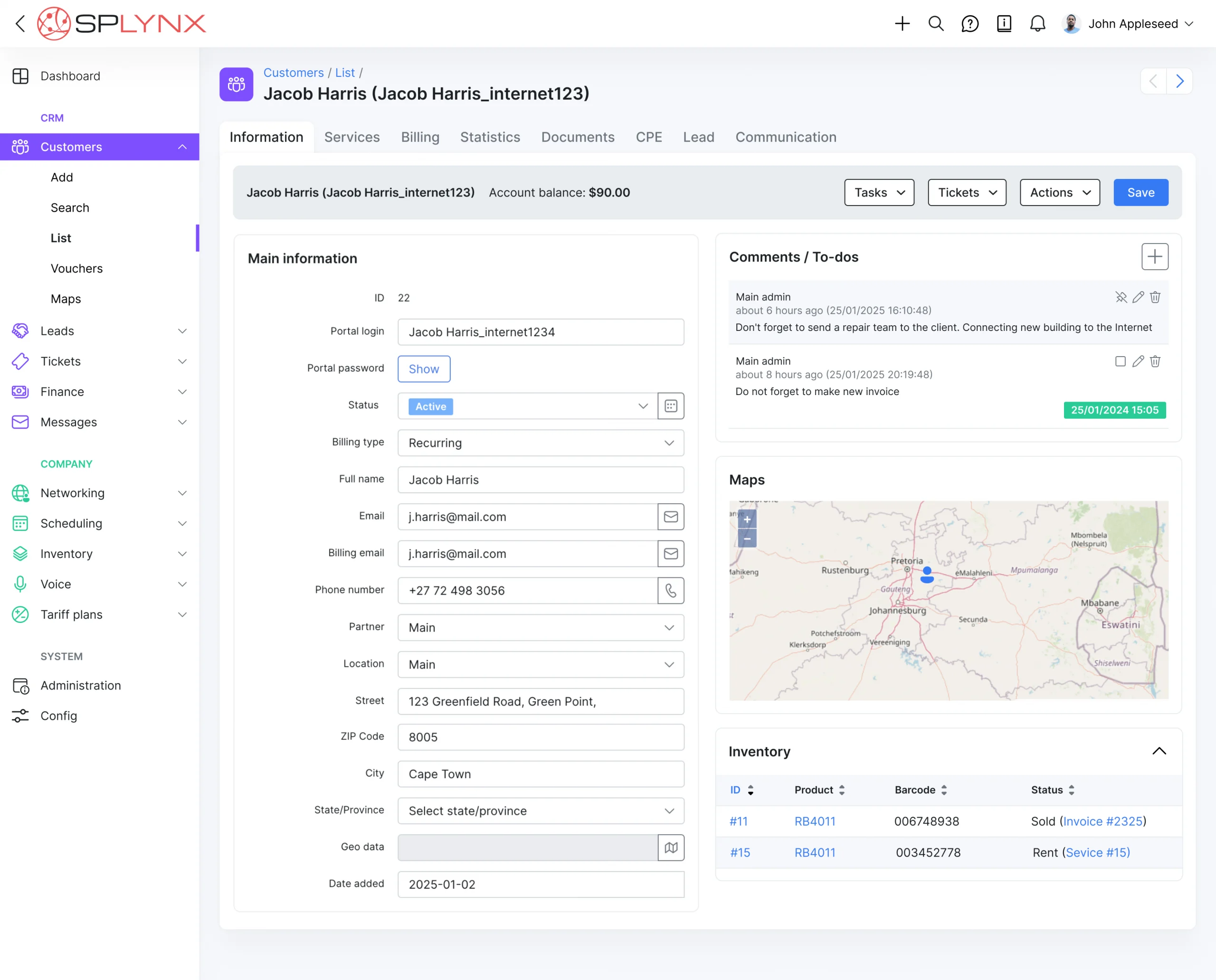Click the calendar icon beside Status field
1216x980 pixels.
(x=670, y=406)
